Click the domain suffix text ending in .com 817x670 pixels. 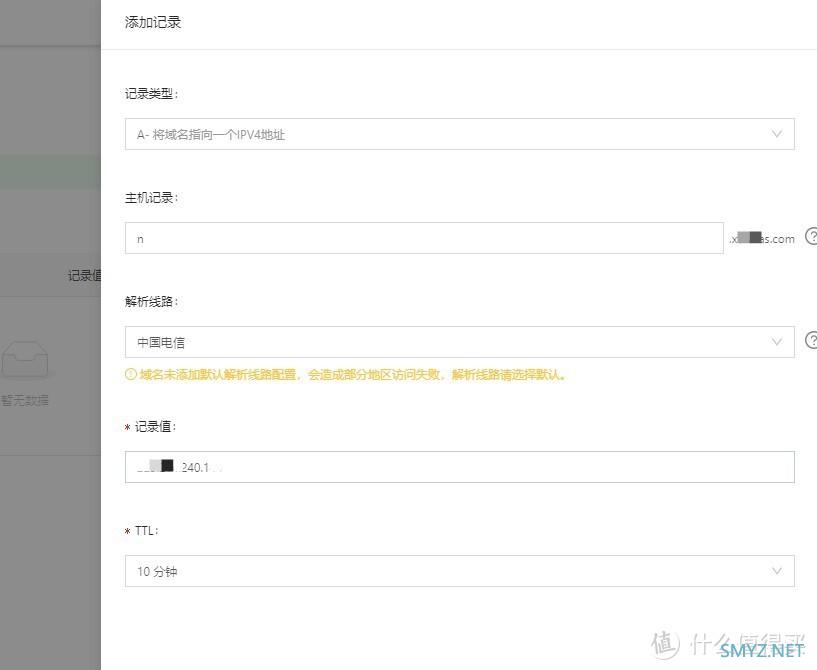(762, 239)
